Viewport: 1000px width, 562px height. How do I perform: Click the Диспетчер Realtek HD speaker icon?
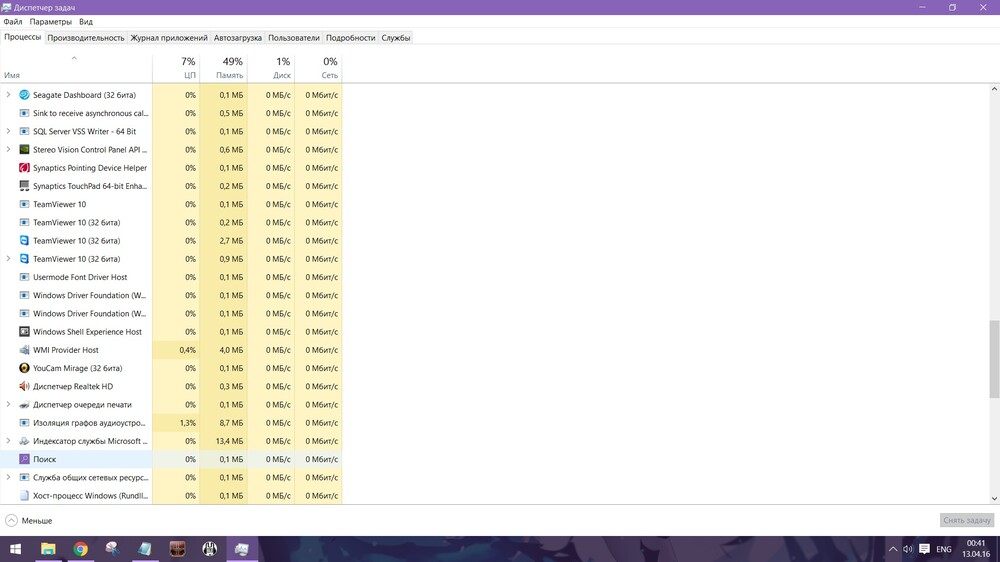(x=24, y=387)
